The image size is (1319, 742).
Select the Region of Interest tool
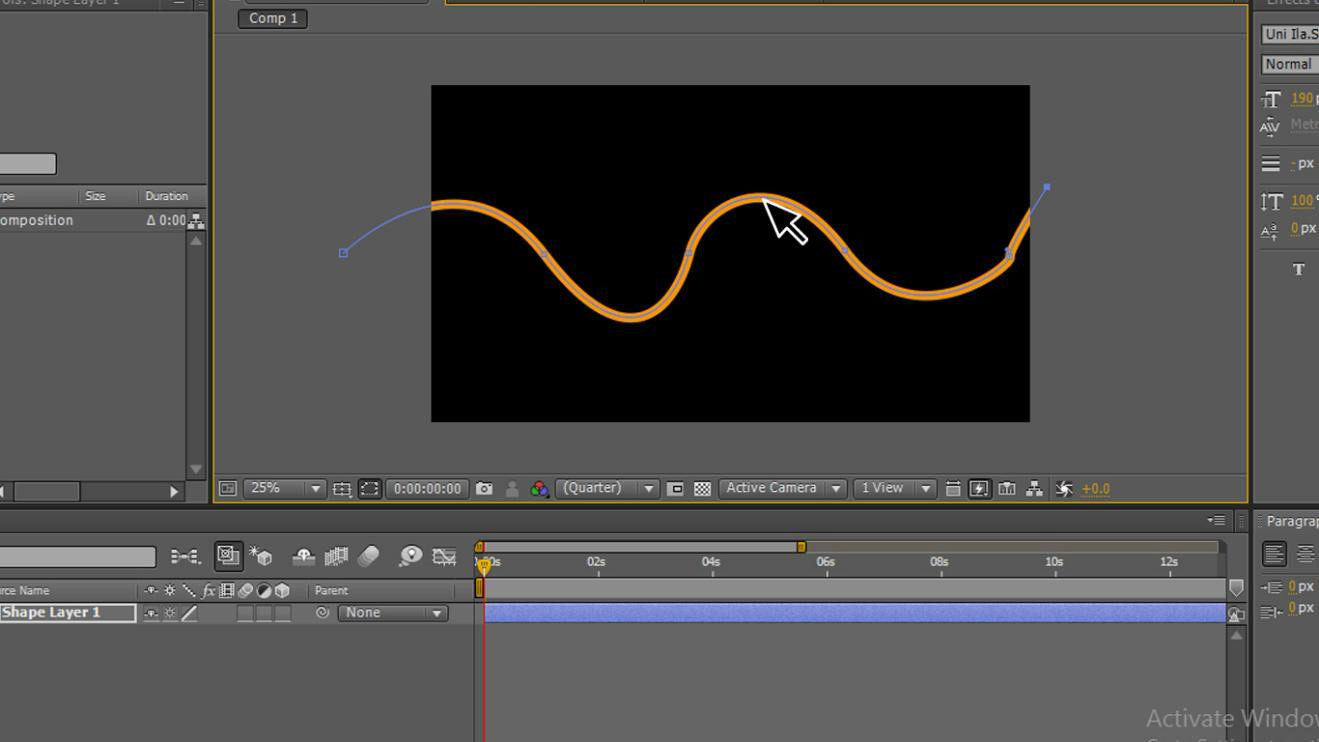pyautogui.click(x=369, y=488)
